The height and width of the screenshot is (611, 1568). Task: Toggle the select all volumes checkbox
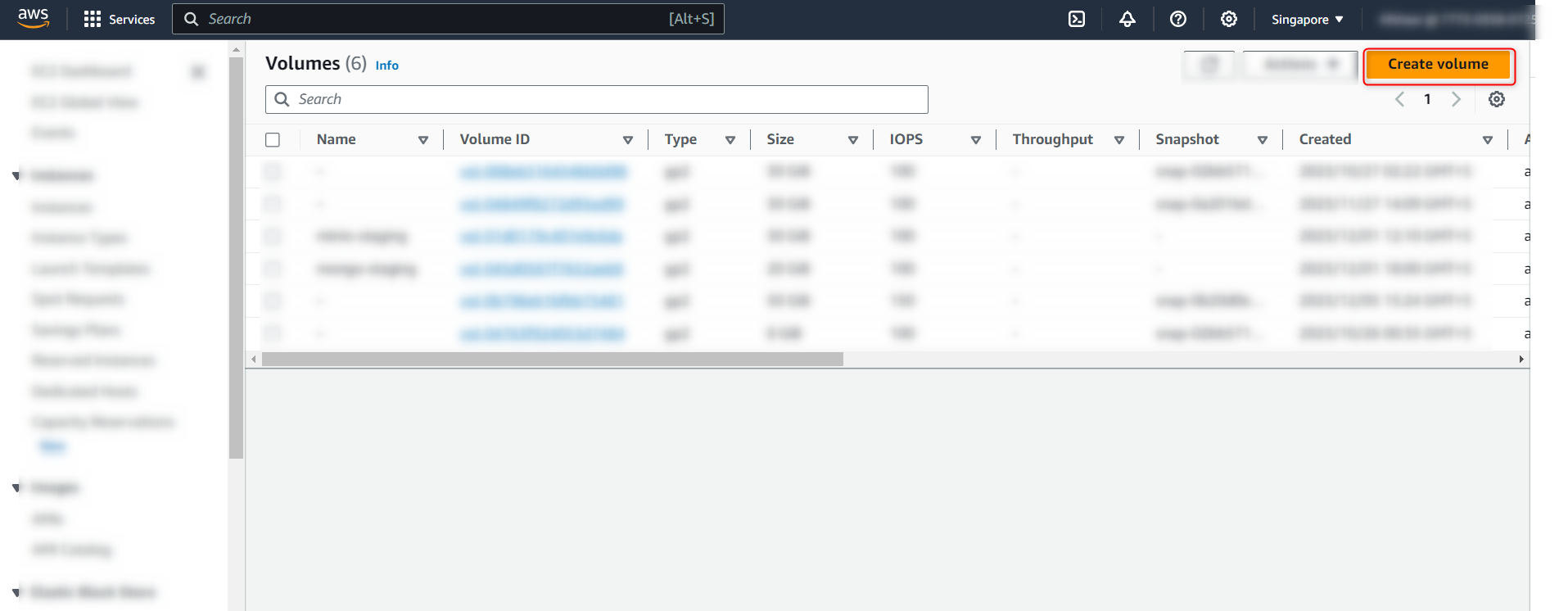coord(273,140)
